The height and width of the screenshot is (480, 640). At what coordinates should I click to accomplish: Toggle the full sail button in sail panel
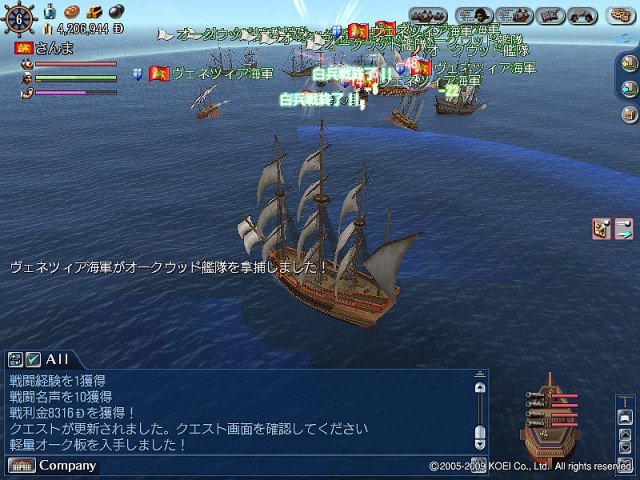[x=625, y=417]
